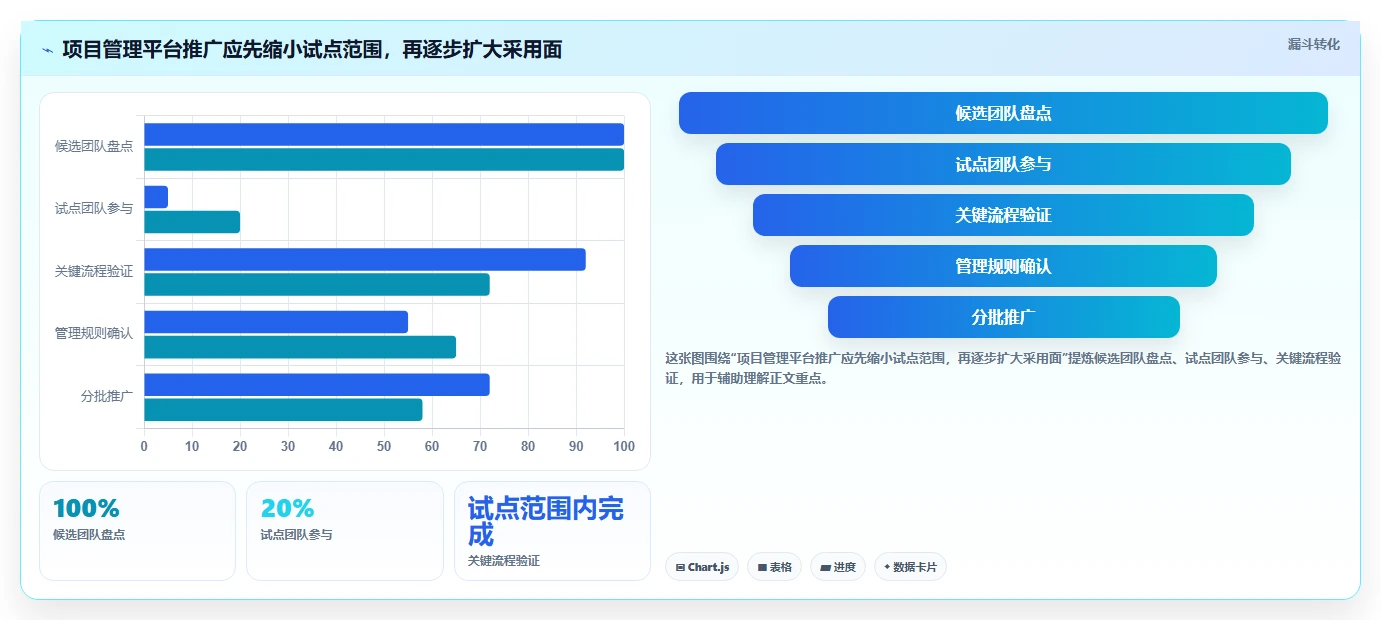Click the short blue bar for 试点团队参与
Viewport: 1381px width, 620px height.
coord(156,197)
